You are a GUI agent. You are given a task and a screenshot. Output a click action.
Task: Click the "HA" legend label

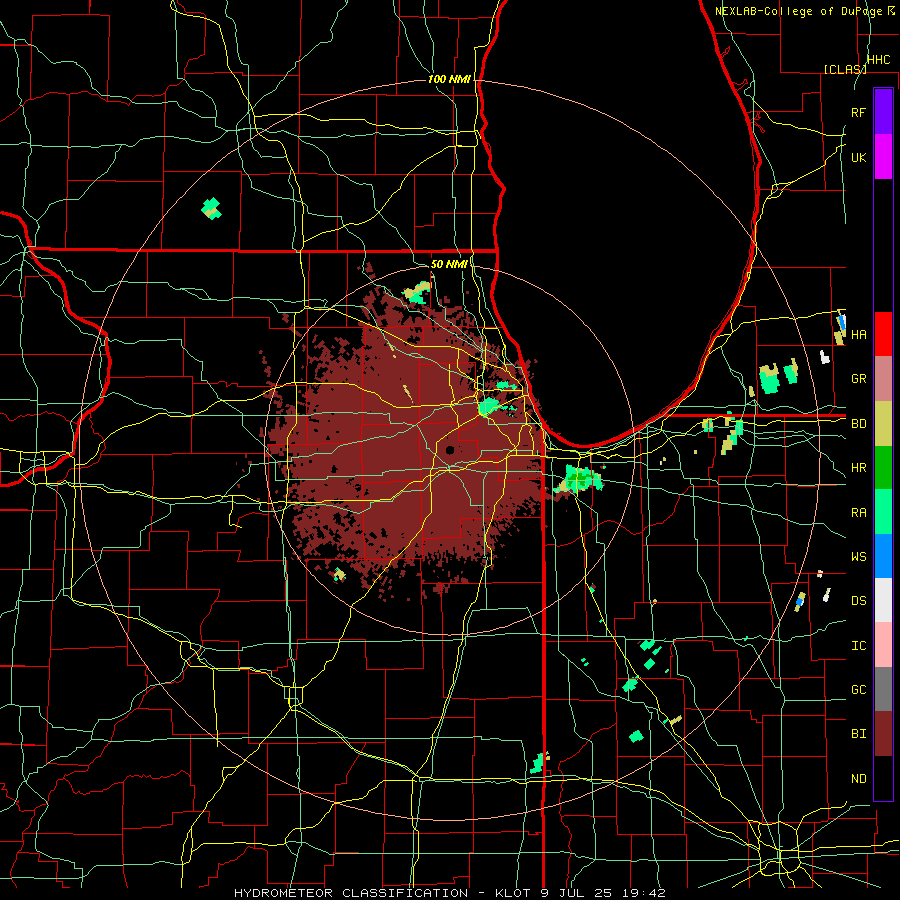pyautogui.click(x=858, y=335)
